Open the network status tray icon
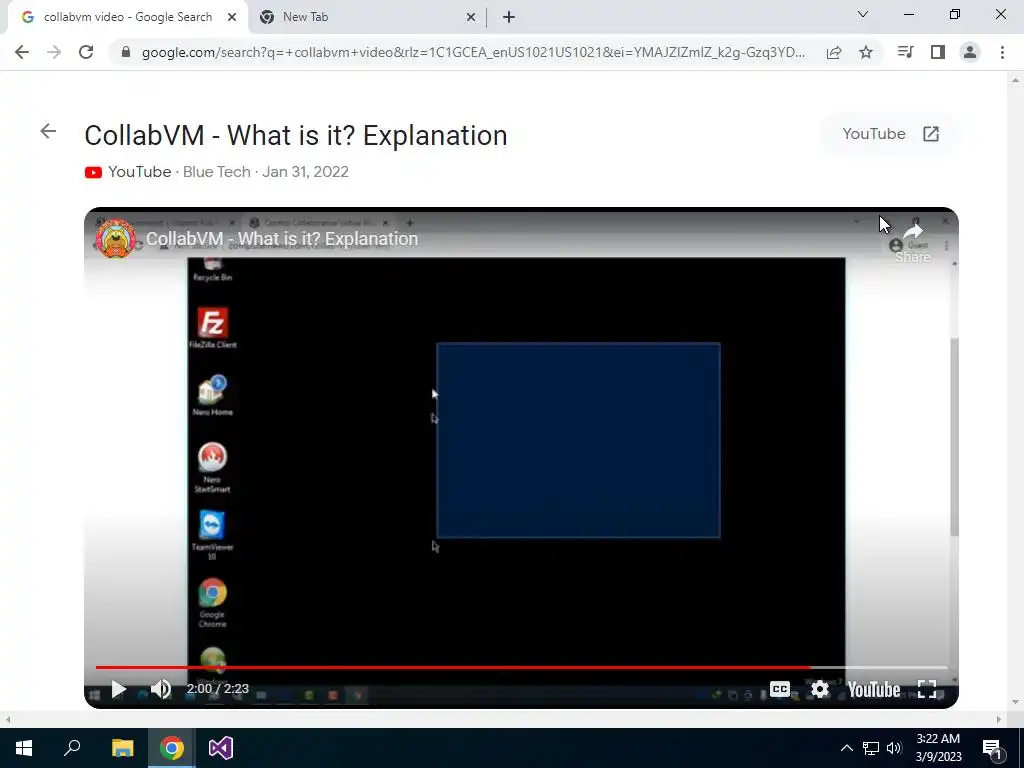 (871, 748)
